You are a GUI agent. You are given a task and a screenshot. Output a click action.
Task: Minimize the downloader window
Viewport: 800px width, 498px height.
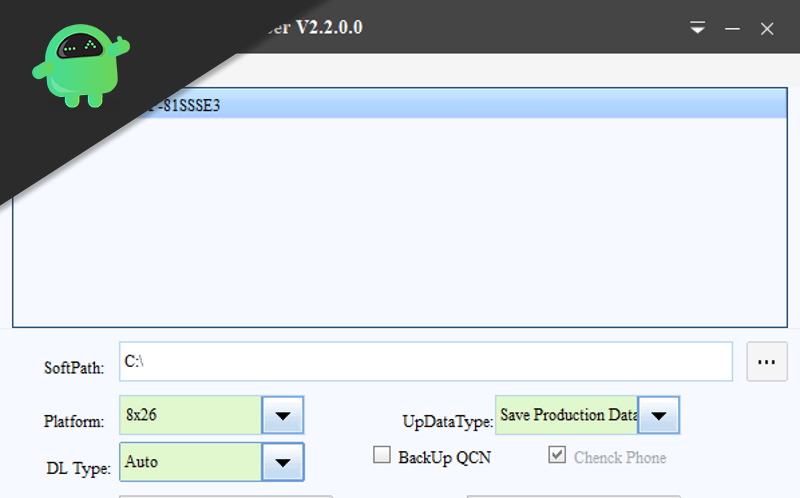coord(732,29)
